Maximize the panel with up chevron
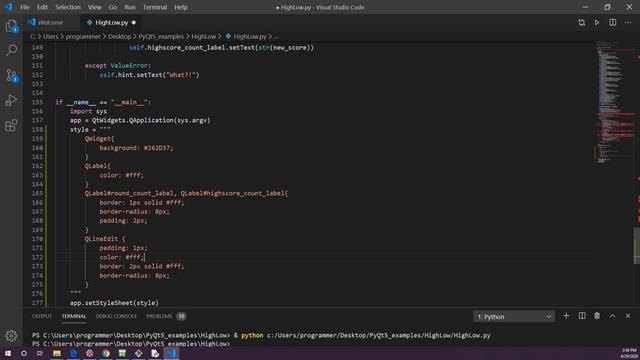Screen dimensions: 640x360 pos(613,316)
